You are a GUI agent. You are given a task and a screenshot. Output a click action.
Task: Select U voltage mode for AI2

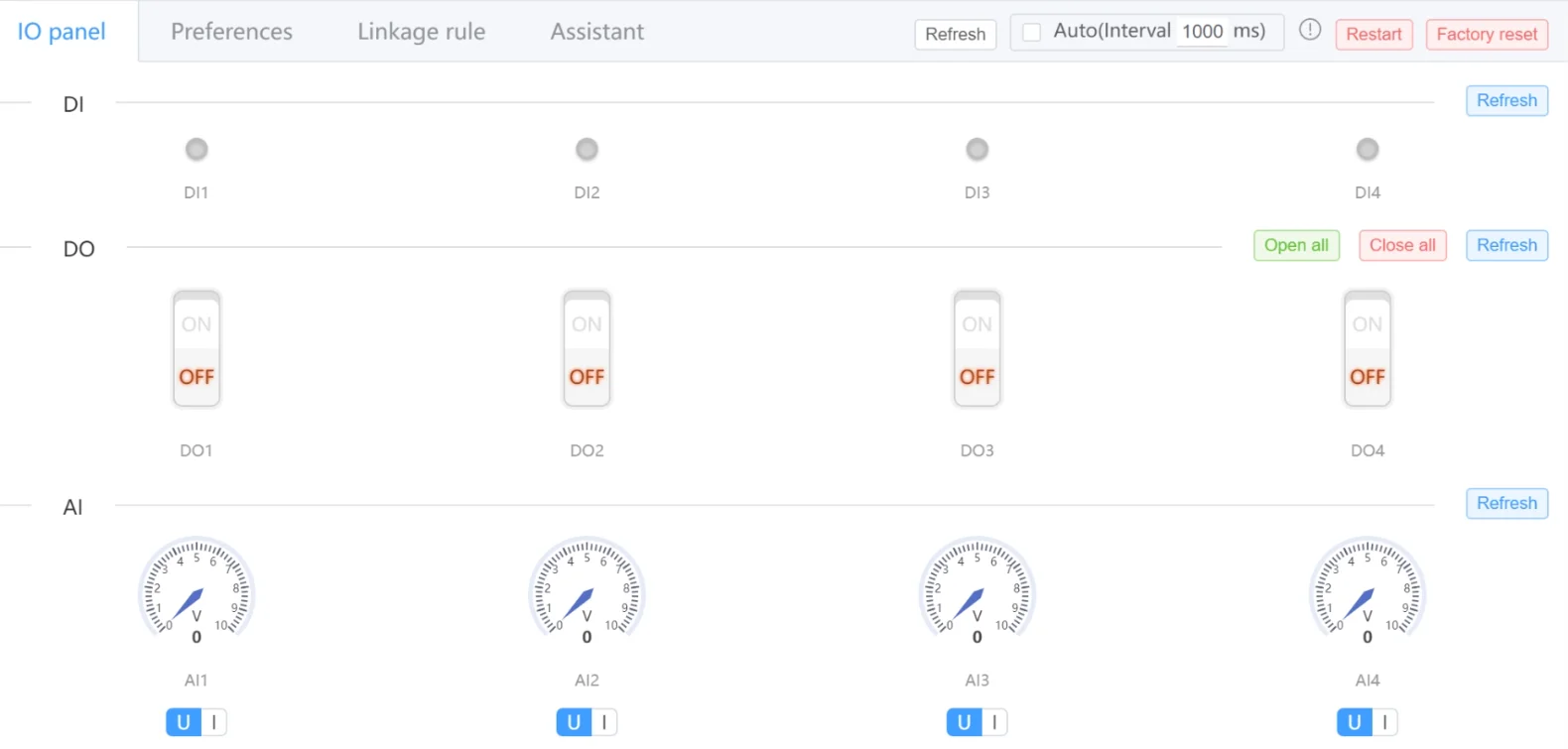click(x=574, y=722)
